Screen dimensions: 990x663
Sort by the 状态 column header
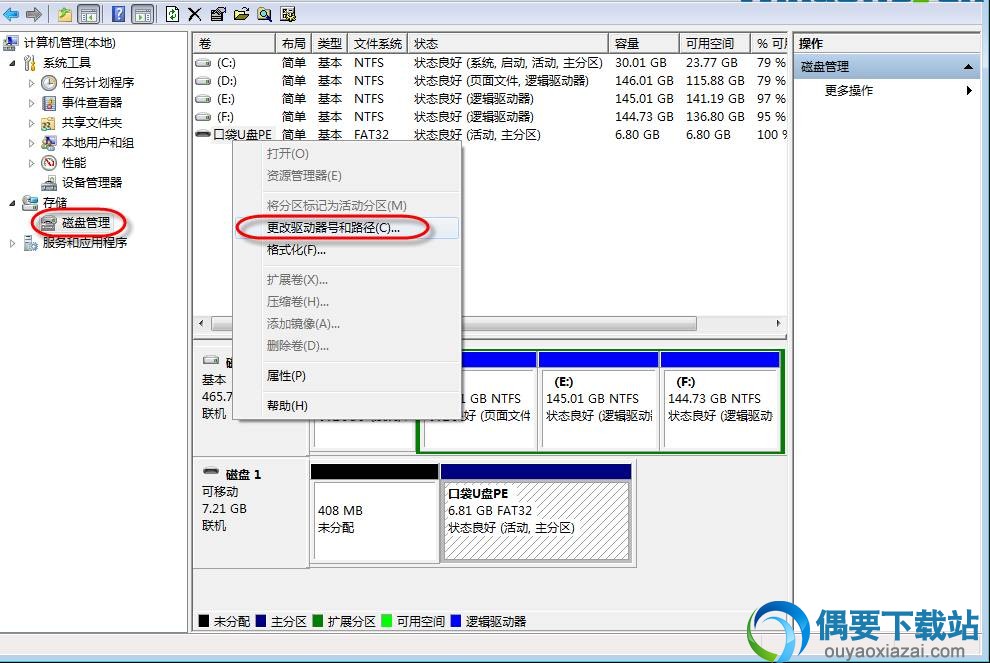pos(508,44)
